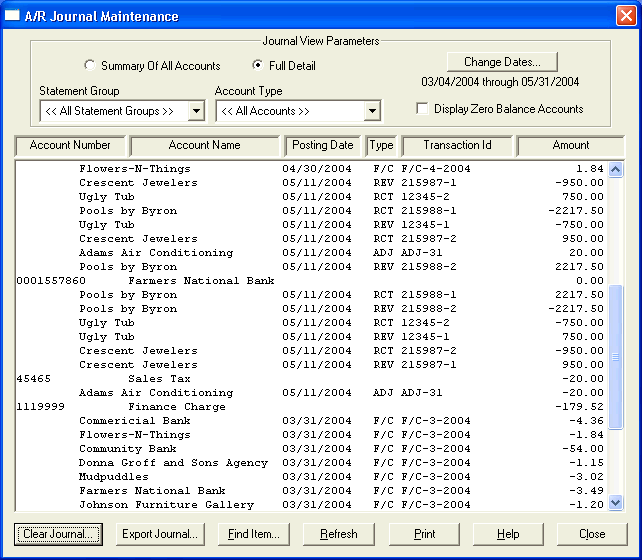Click the Transaction Id column header

tap(457, 145)
